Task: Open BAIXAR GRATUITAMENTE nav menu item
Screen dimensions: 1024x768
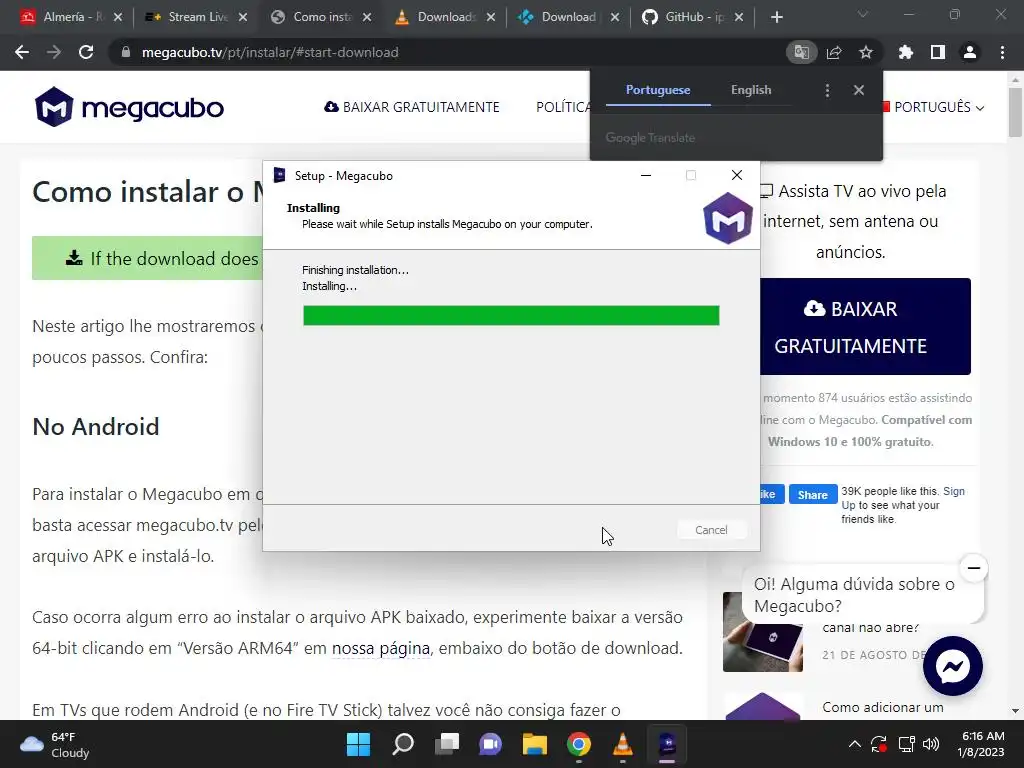Action: (x=412, y=107)
